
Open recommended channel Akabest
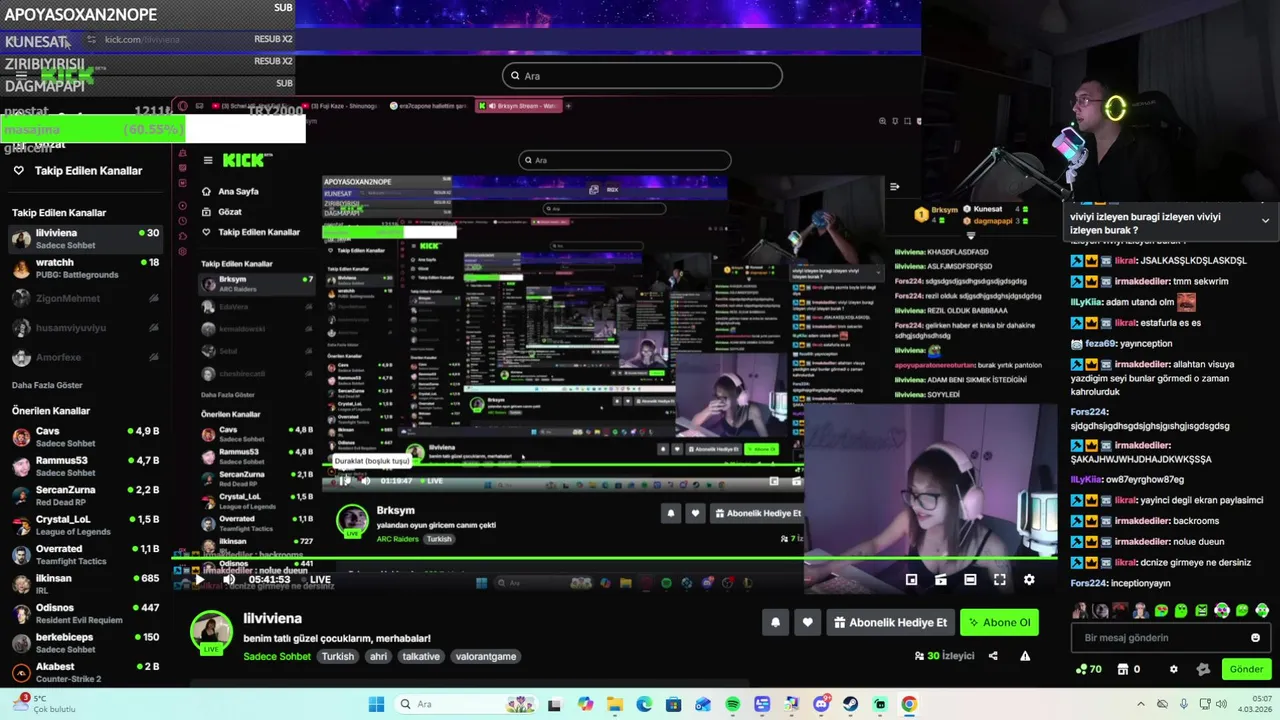pos(85,672)
